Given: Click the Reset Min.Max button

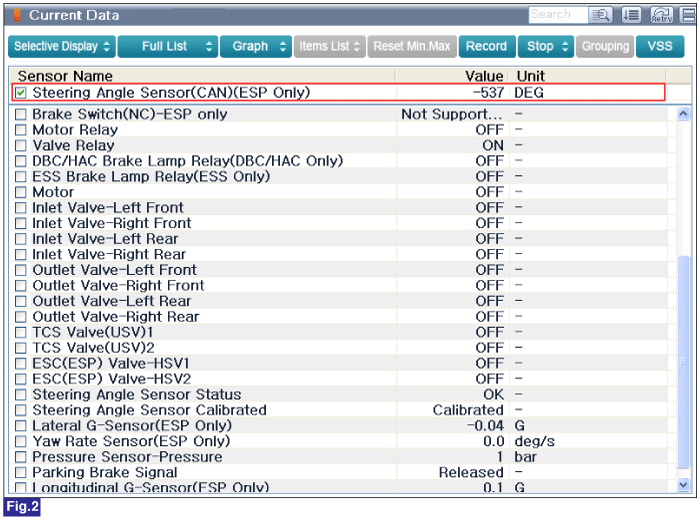Looking at the screenshot, I should 412,46.
